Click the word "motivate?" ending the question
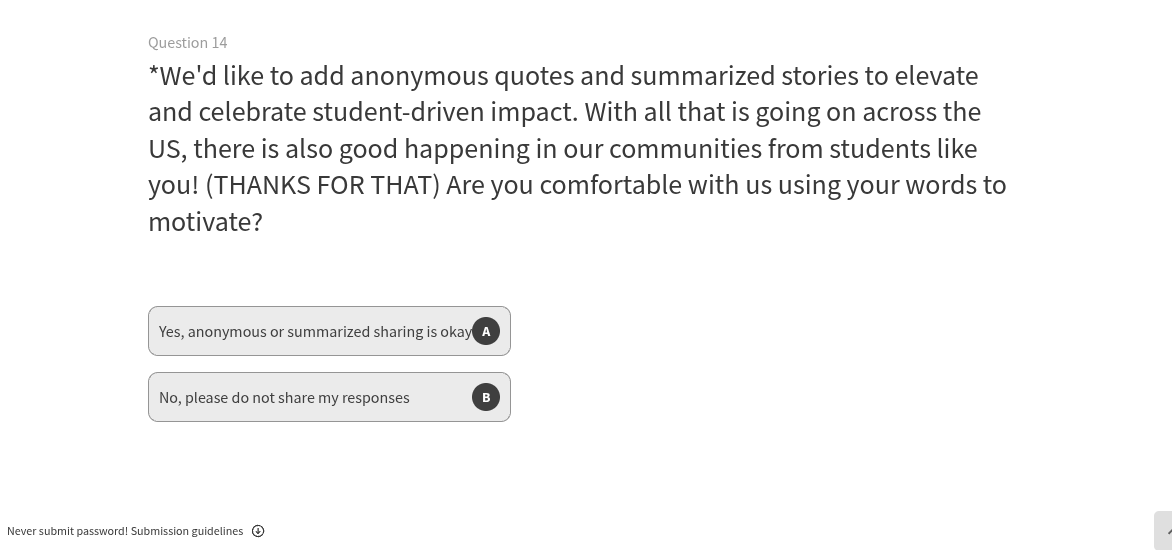This screenshot has width=1172, height=550. pyautogui.click(x=205, y=221)
